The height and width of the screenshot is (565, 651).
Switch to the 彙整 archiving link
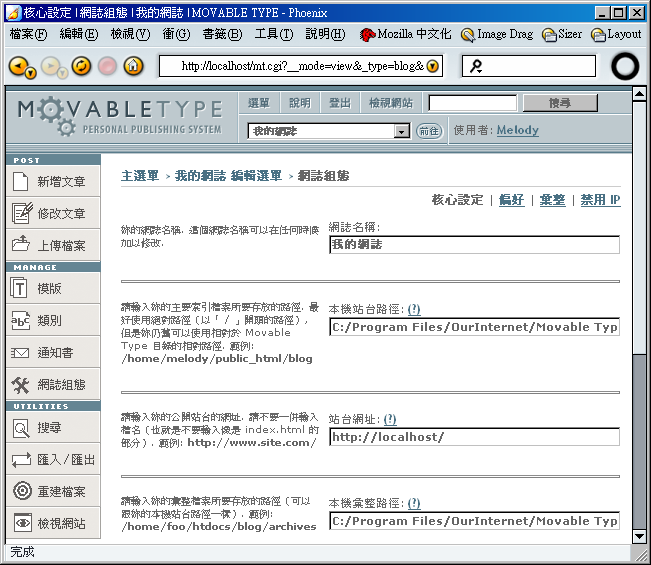(x=552, y=200)
